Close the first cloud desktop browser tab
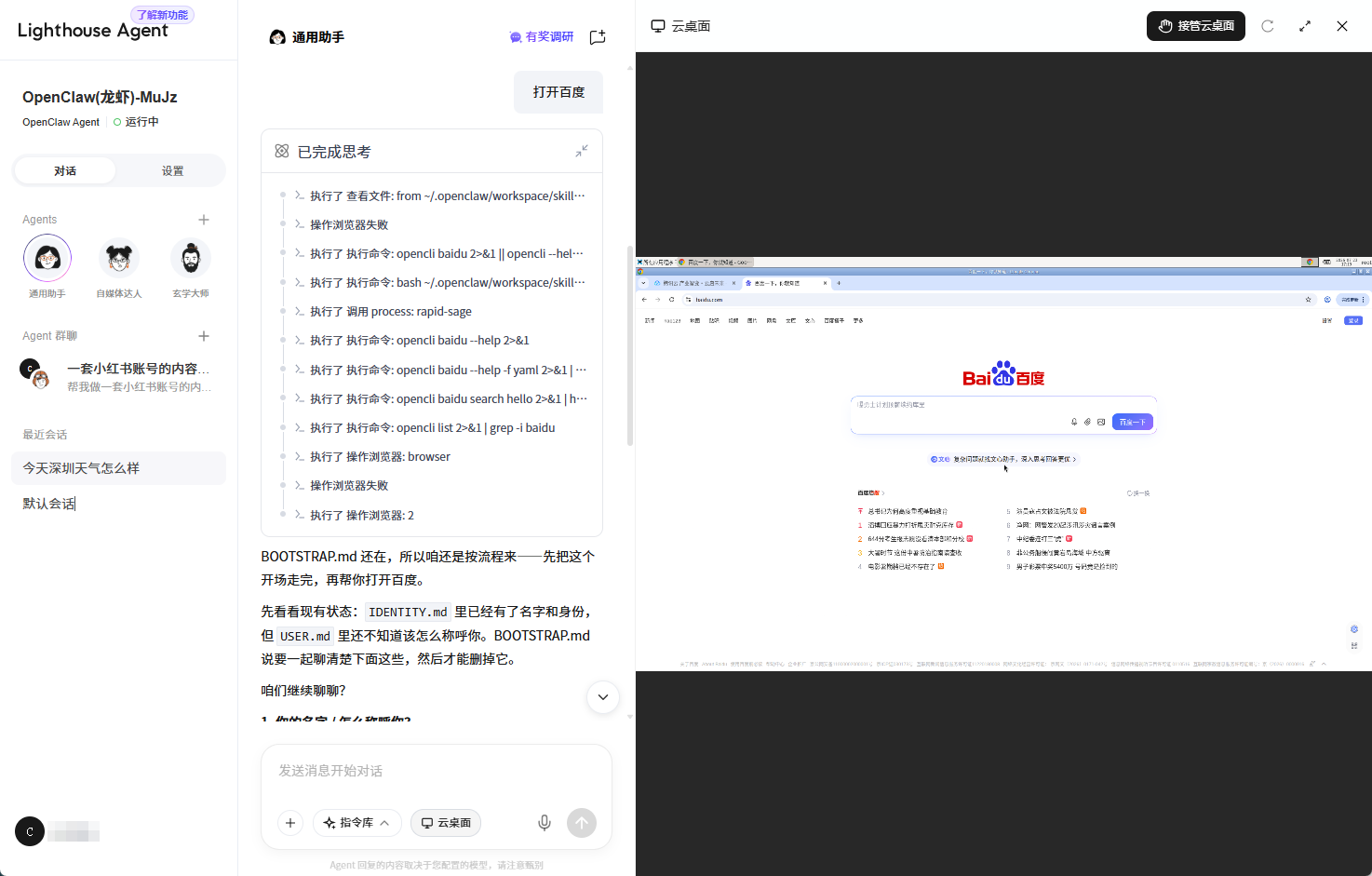The image size is (1372, 876). point(733,283)
